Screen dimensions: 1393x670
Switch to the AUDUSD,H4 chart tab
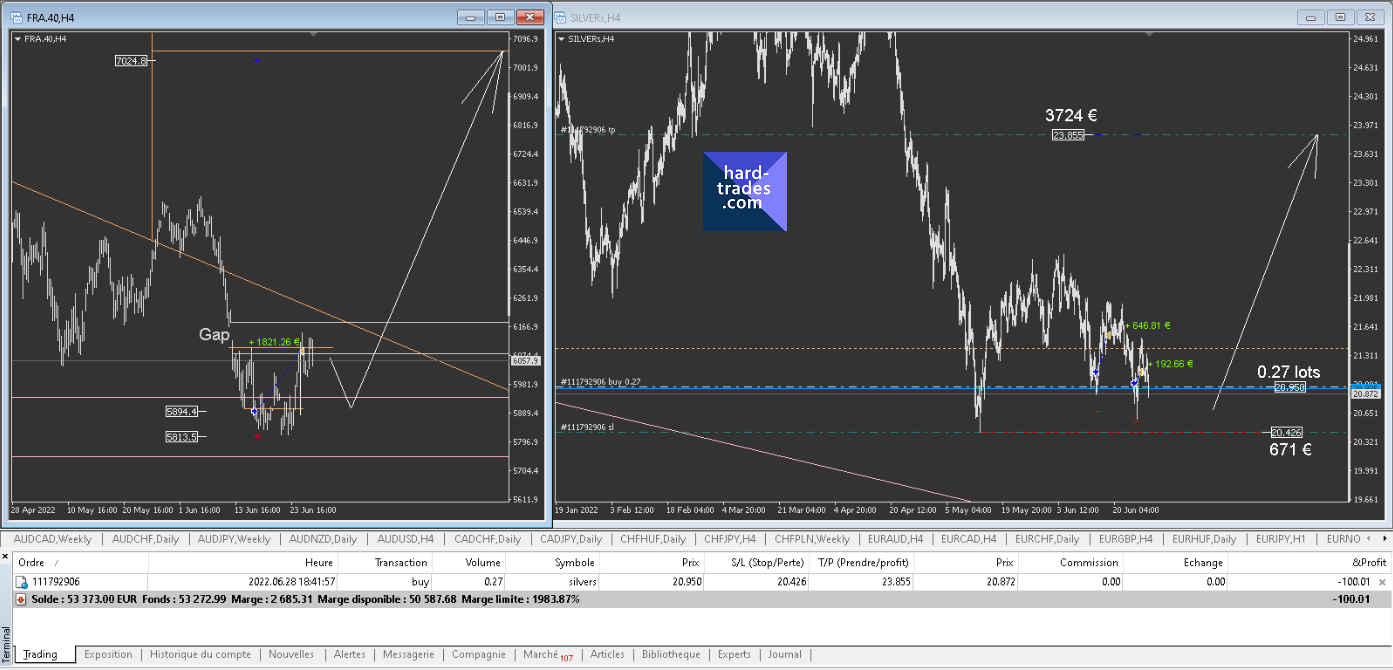point(406,539)
